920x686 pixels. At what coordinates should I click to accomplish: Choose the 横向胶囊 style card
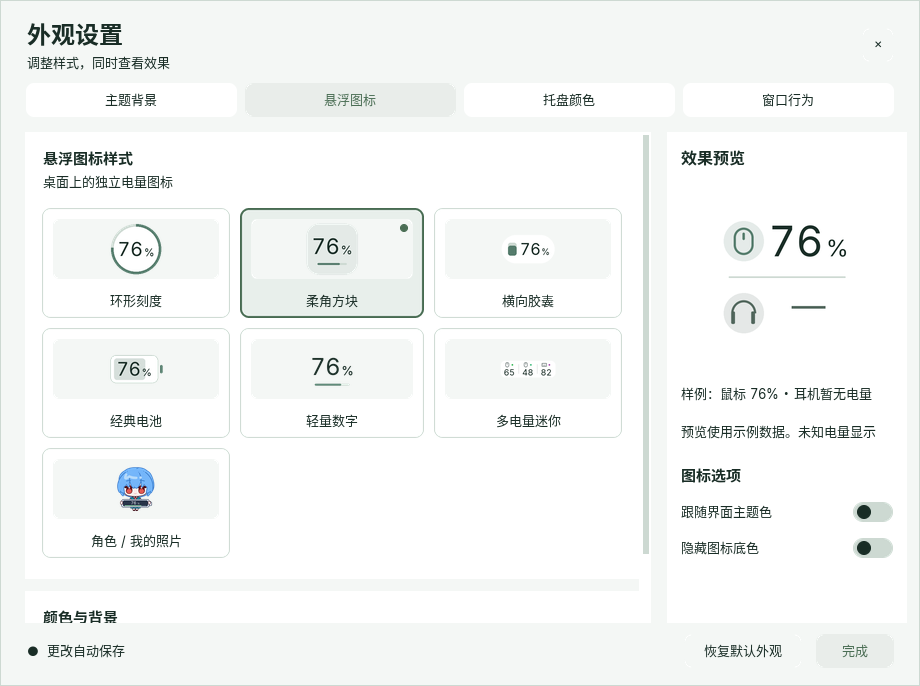coord(527,263)
